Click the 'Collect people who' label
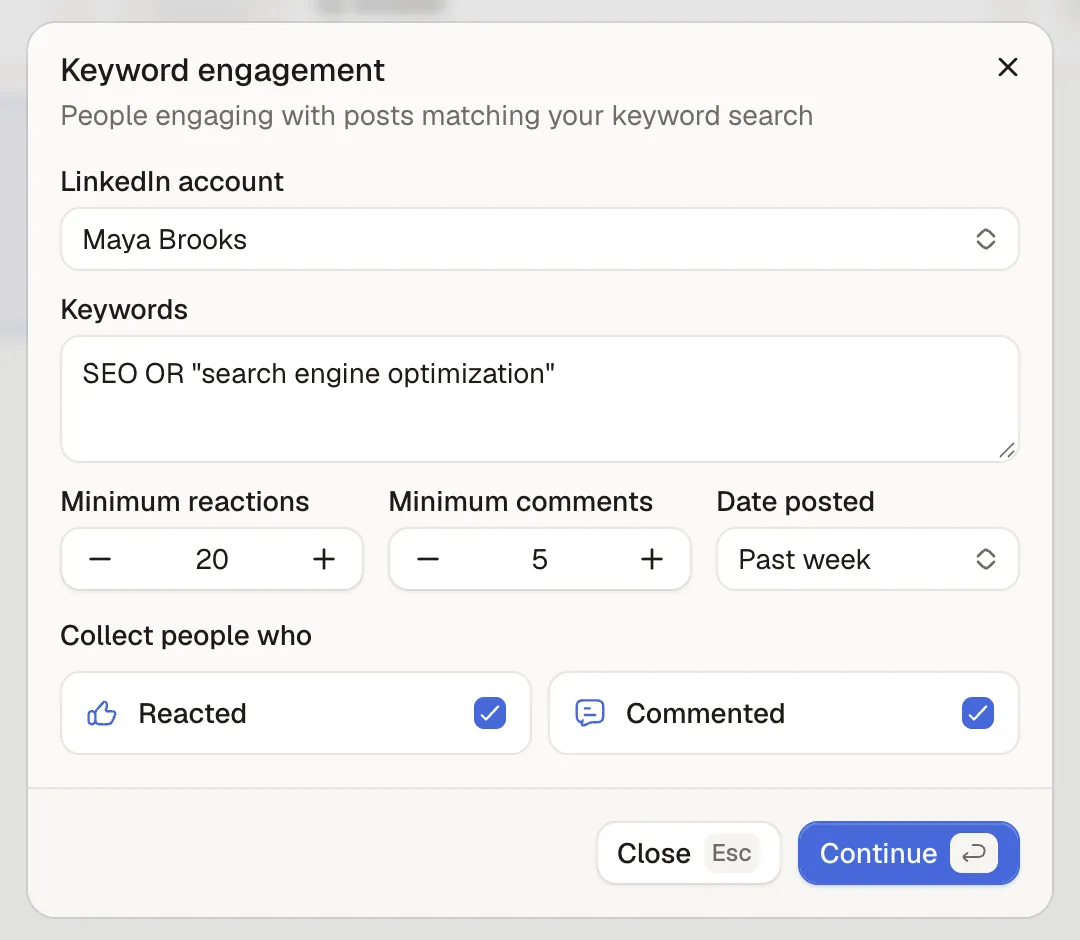1080x940 pixels. [186, 635]
